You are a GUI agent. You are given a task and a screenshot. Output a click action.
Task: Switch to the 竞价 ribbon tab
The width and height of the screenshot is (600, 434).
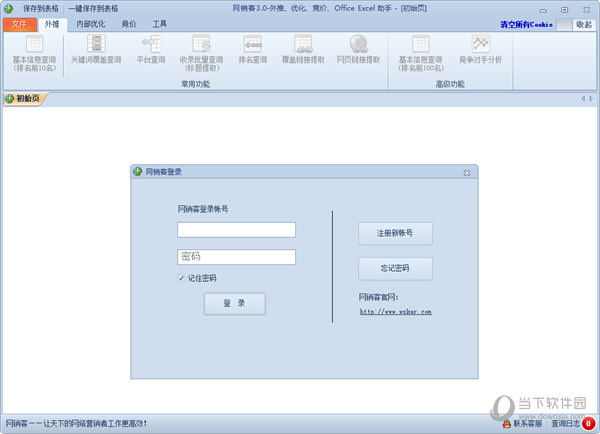pos(129,24)
